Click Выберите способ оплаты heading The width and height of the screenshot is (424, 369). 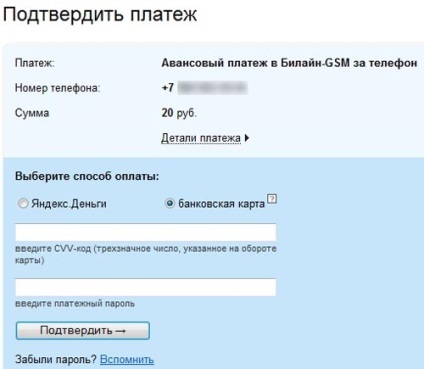(x=87, y=176)
